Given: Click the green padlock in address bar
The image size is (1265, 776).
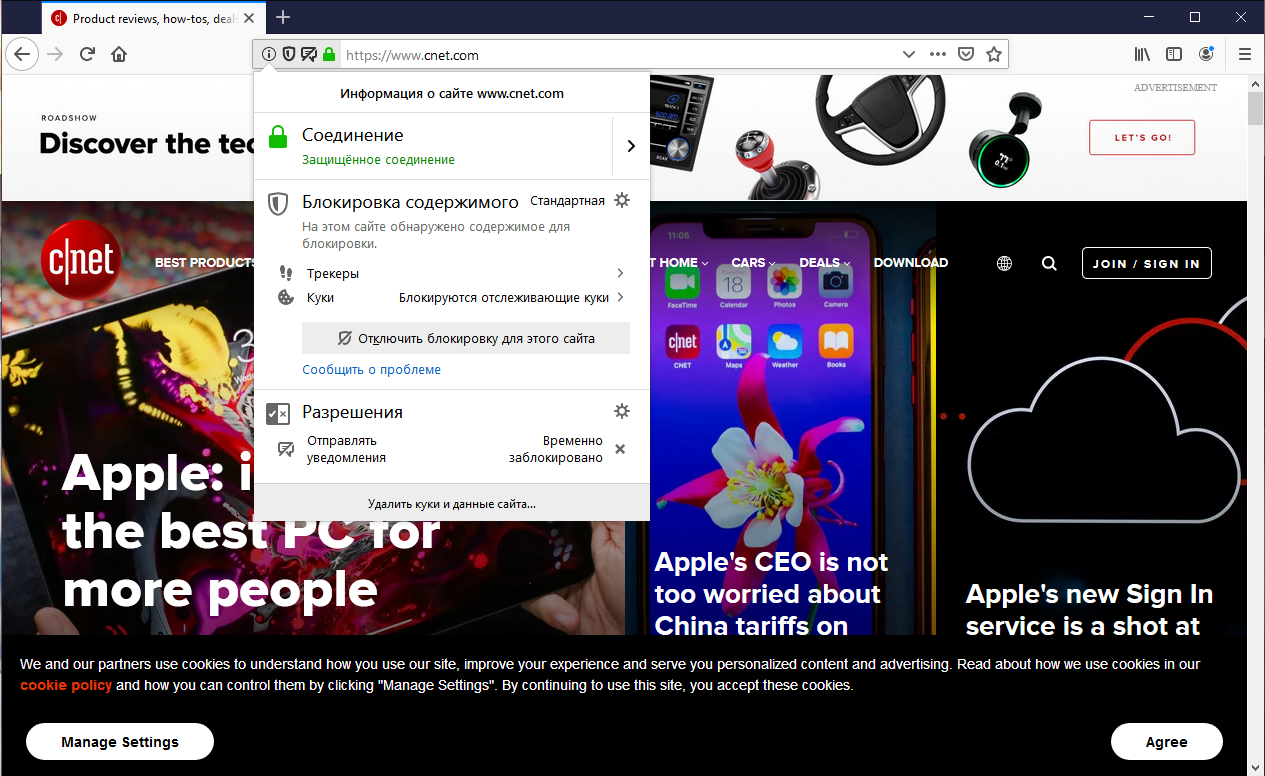Looking at the screenshot, I should coord(329,55).
